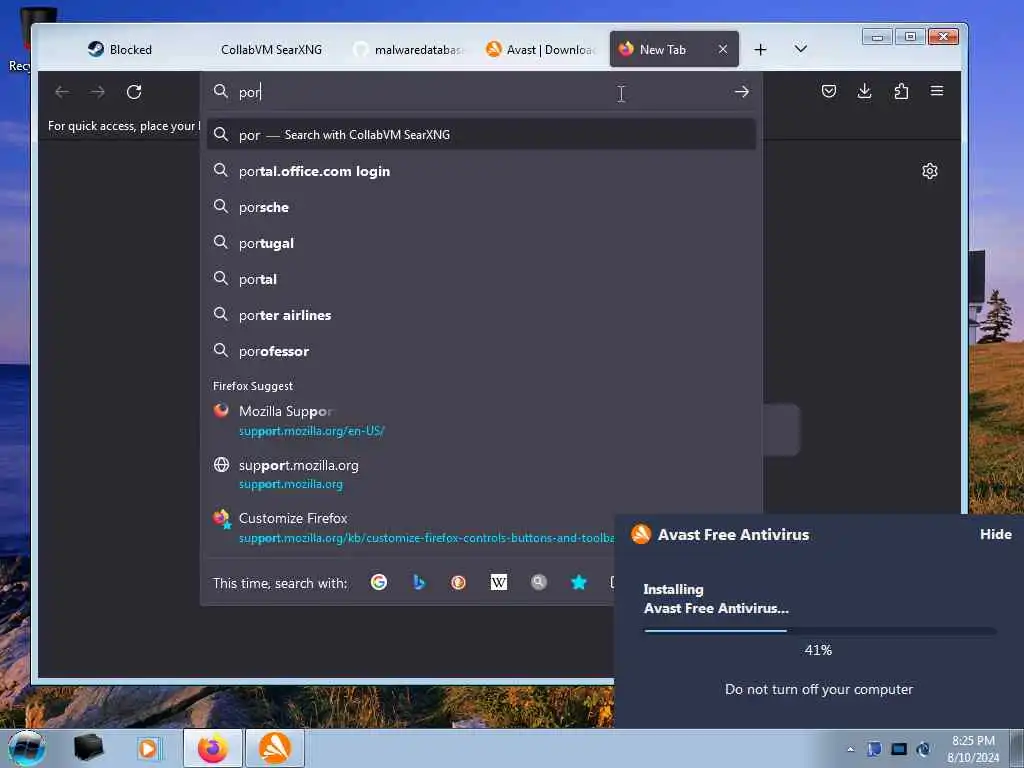This screenshot has width=1024, height=768.
Task: Open New Tab personalize gear settings
Action: [929, 171]
